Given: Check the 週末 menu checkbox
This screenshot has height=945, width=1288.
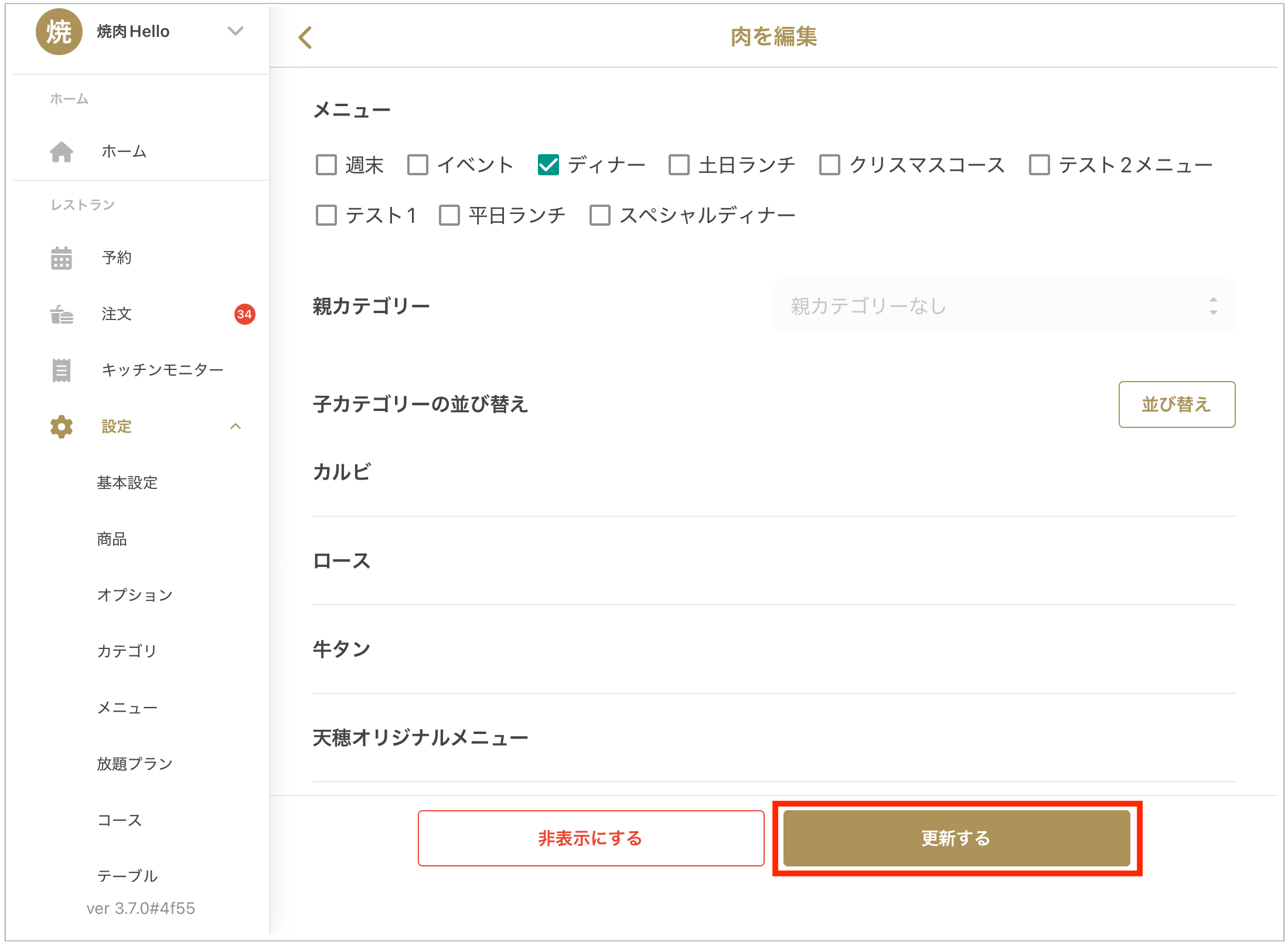Looking at the screenshot, I should (326, 165).
